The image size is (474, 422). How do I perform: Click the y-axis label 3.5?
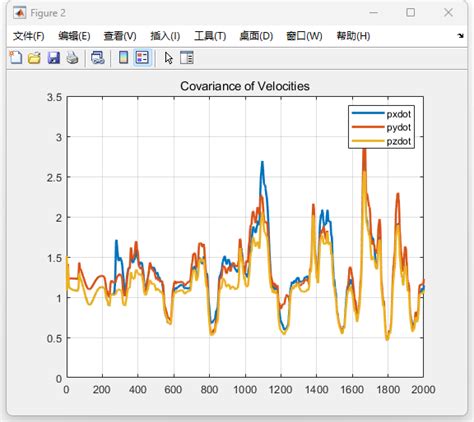55,97
